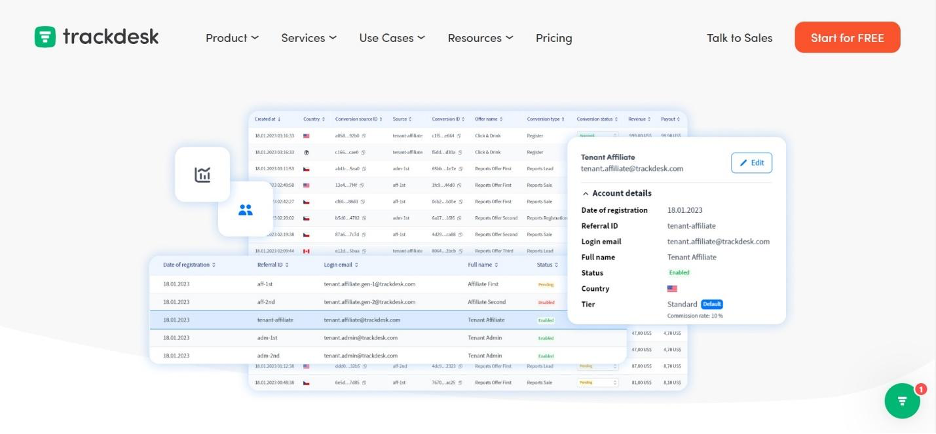This screenshot has width=936, height=434.
Task: Click the Disabled status badge for aff-2nd
Action: [546, 303]
